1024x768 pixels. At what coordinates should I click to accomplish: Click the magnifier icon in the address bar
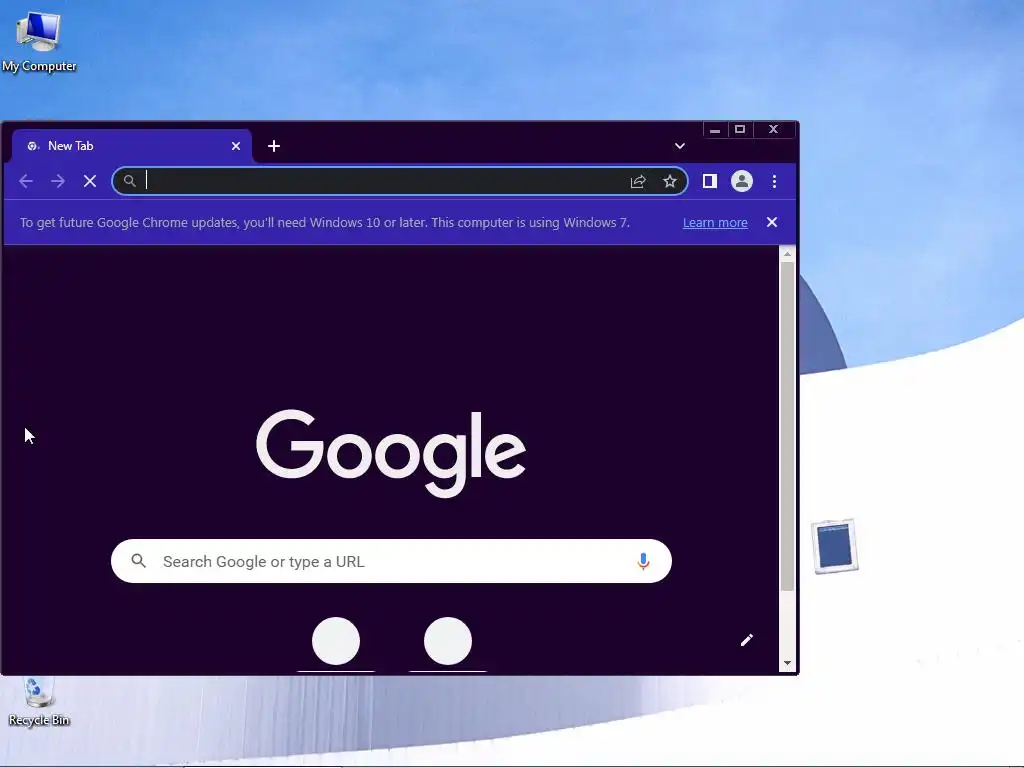[x=130, y=181]
